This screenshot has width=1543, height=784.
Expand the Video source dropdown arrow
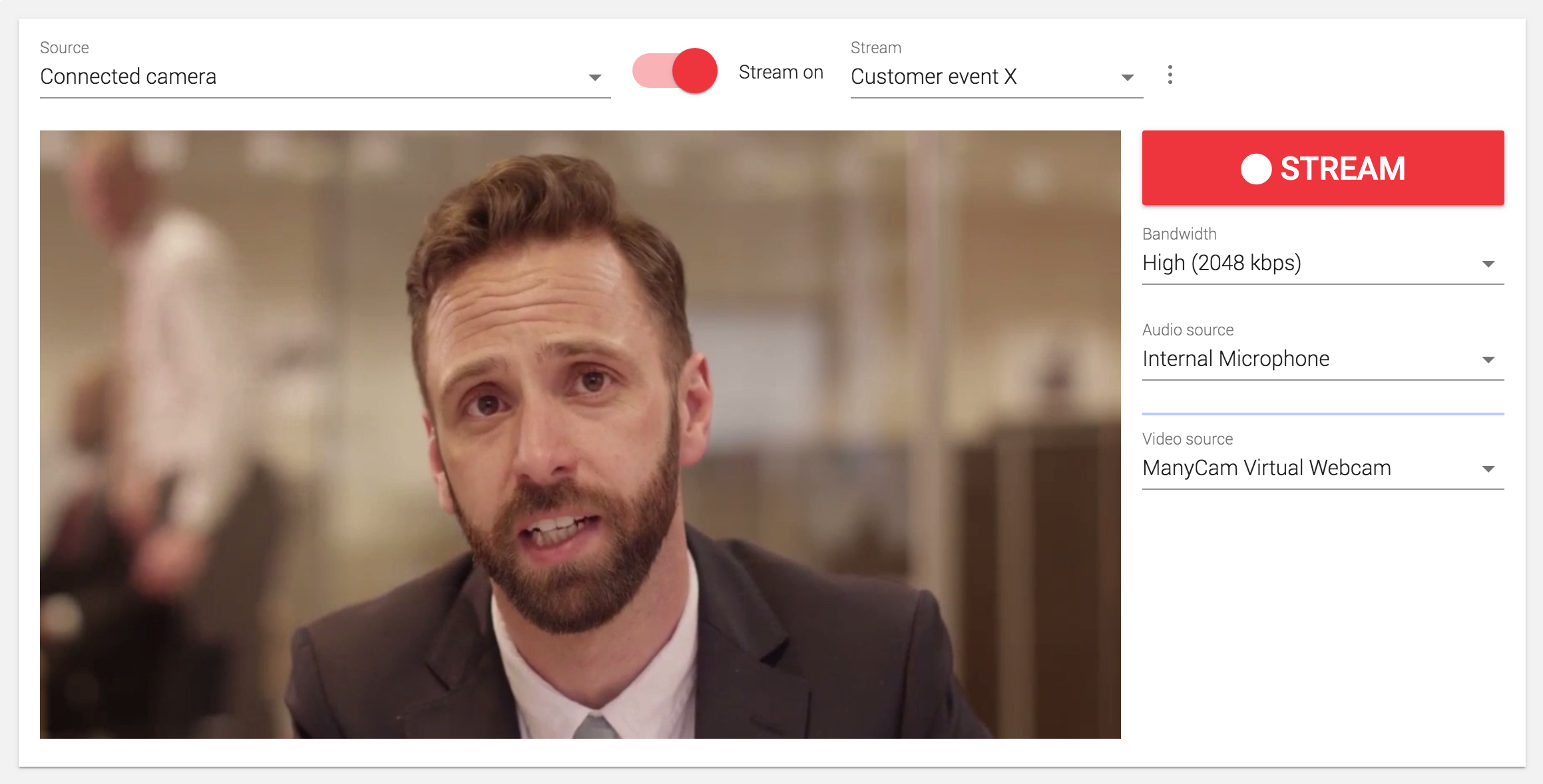(x=1488, y=469)
